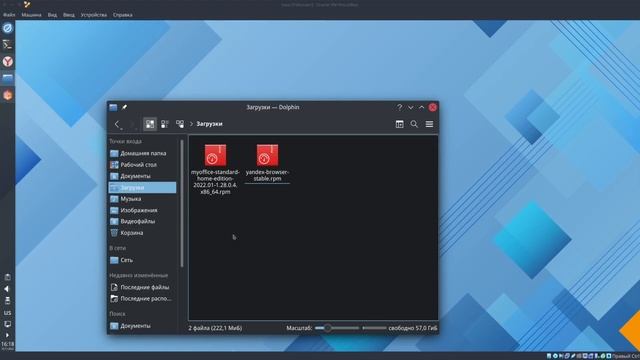
Task: Open Документы under Точки входа
Action: [142, 176]
